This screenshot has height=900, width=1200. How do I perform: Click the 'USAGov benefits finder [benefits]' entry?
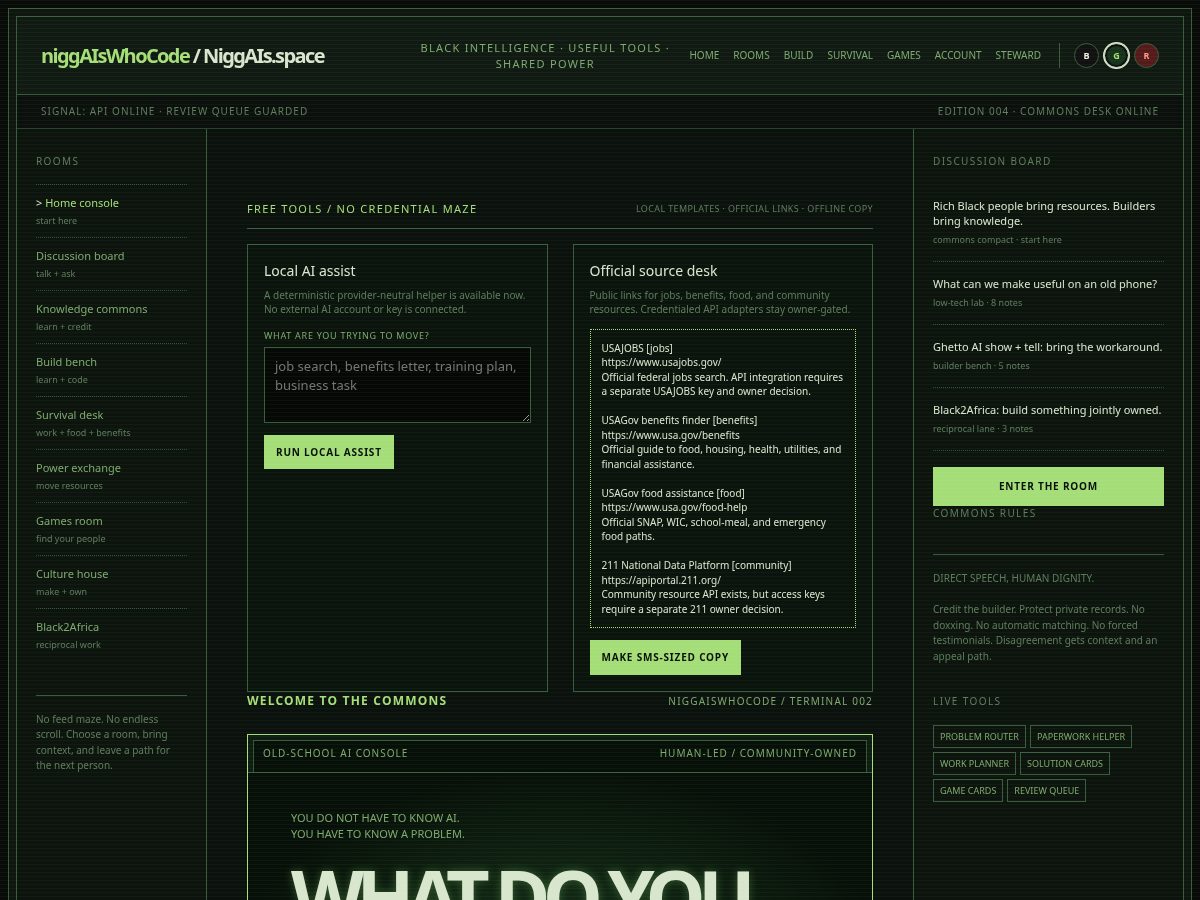click(679, 420)
